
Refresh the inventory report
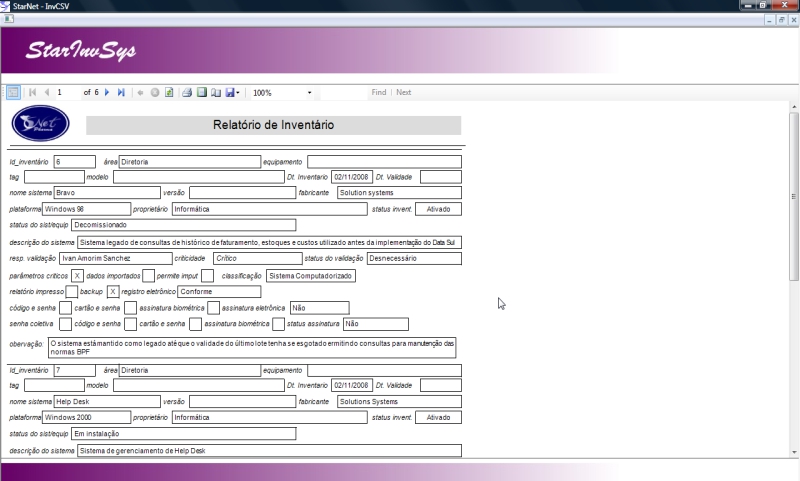pyautogui.click(x=170, y=93)
